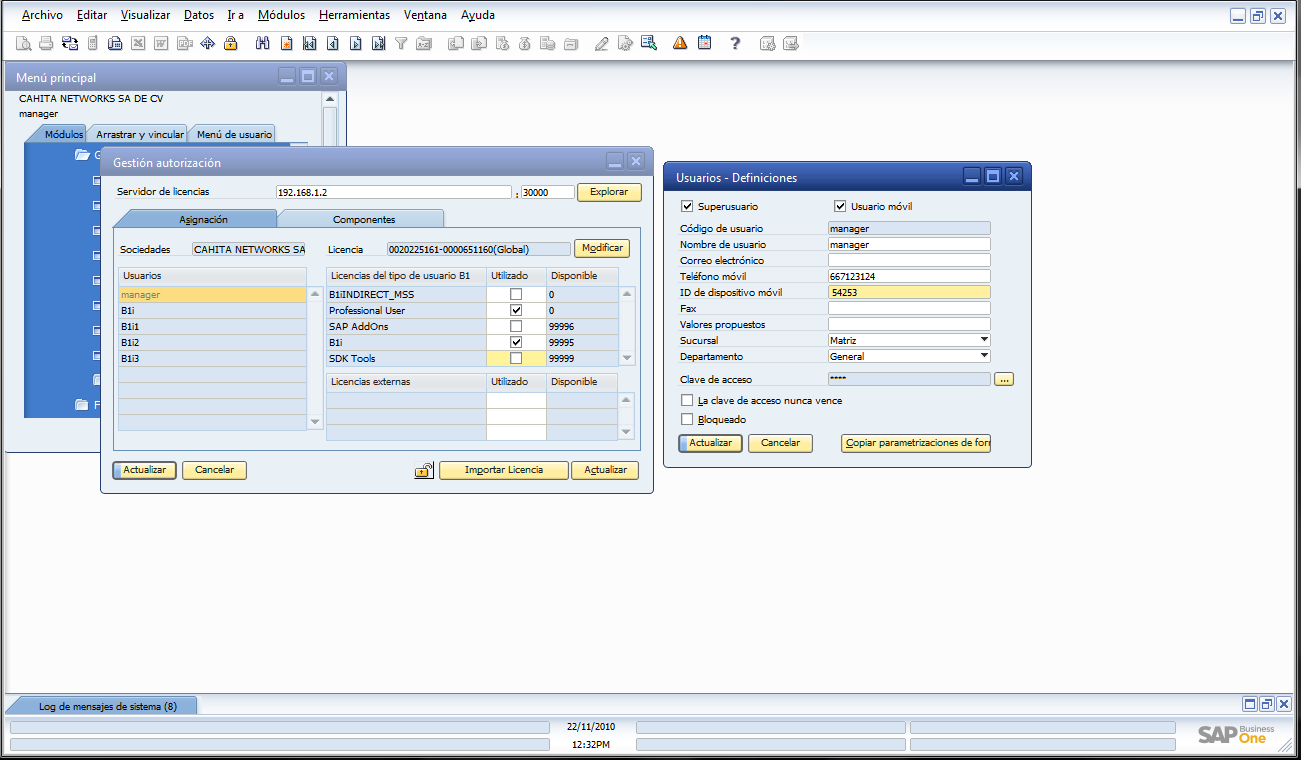Click the Modificar license button

pos(602,248)
